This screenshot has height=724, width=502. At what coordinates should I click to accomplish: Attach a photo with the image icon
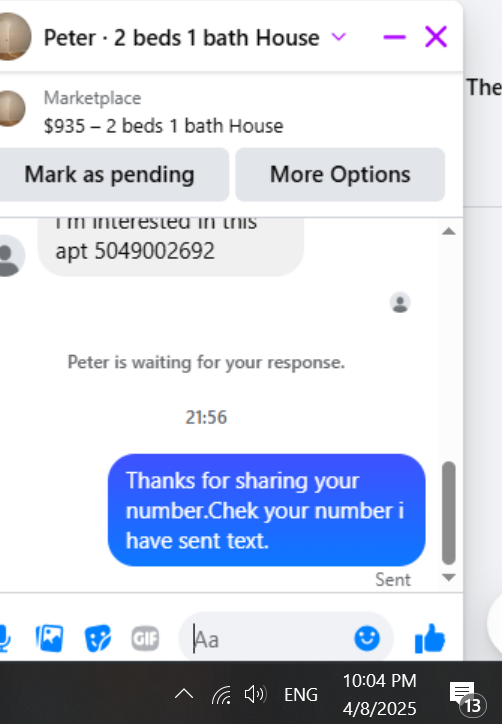pos(49,639)
